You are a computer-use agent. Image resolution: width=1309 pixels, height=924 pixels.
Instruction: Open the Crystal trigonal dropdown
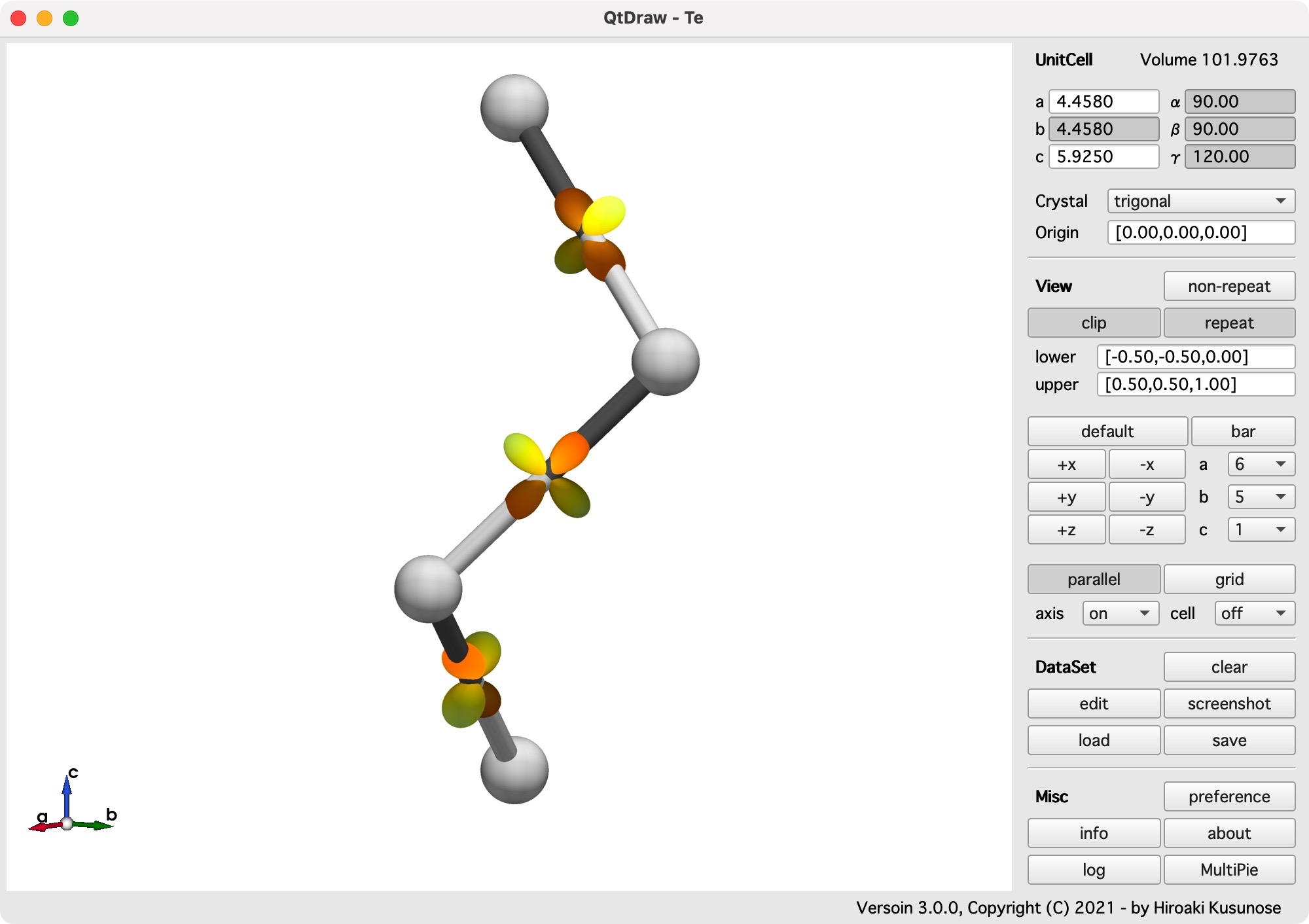click(x=1200, y=201)
